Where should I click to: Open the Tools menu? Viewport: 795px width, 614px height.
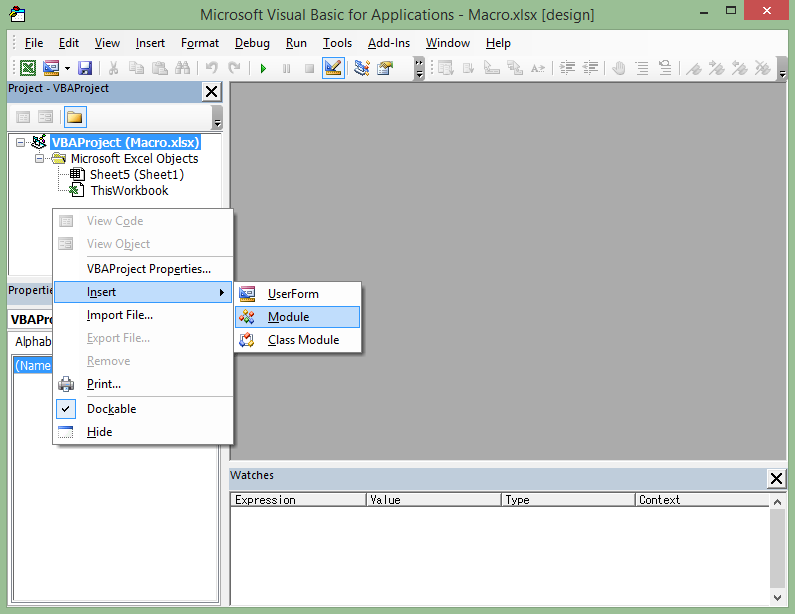(337, 43)
